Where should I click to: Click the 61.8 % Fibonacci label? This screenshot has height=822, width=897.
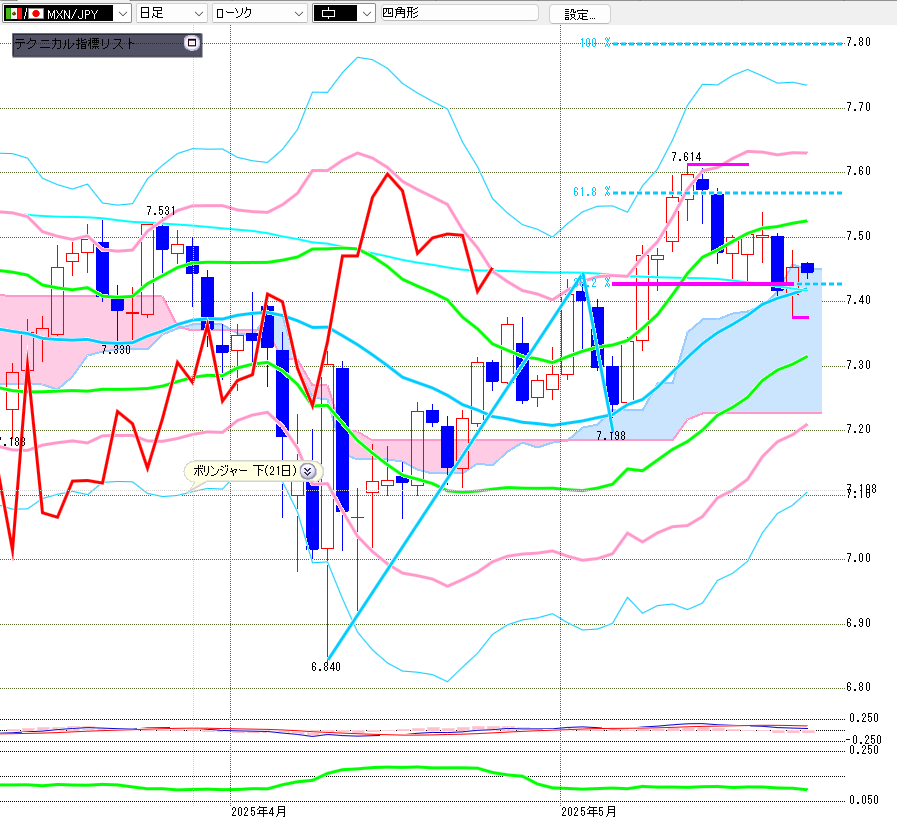click(592, 192)
